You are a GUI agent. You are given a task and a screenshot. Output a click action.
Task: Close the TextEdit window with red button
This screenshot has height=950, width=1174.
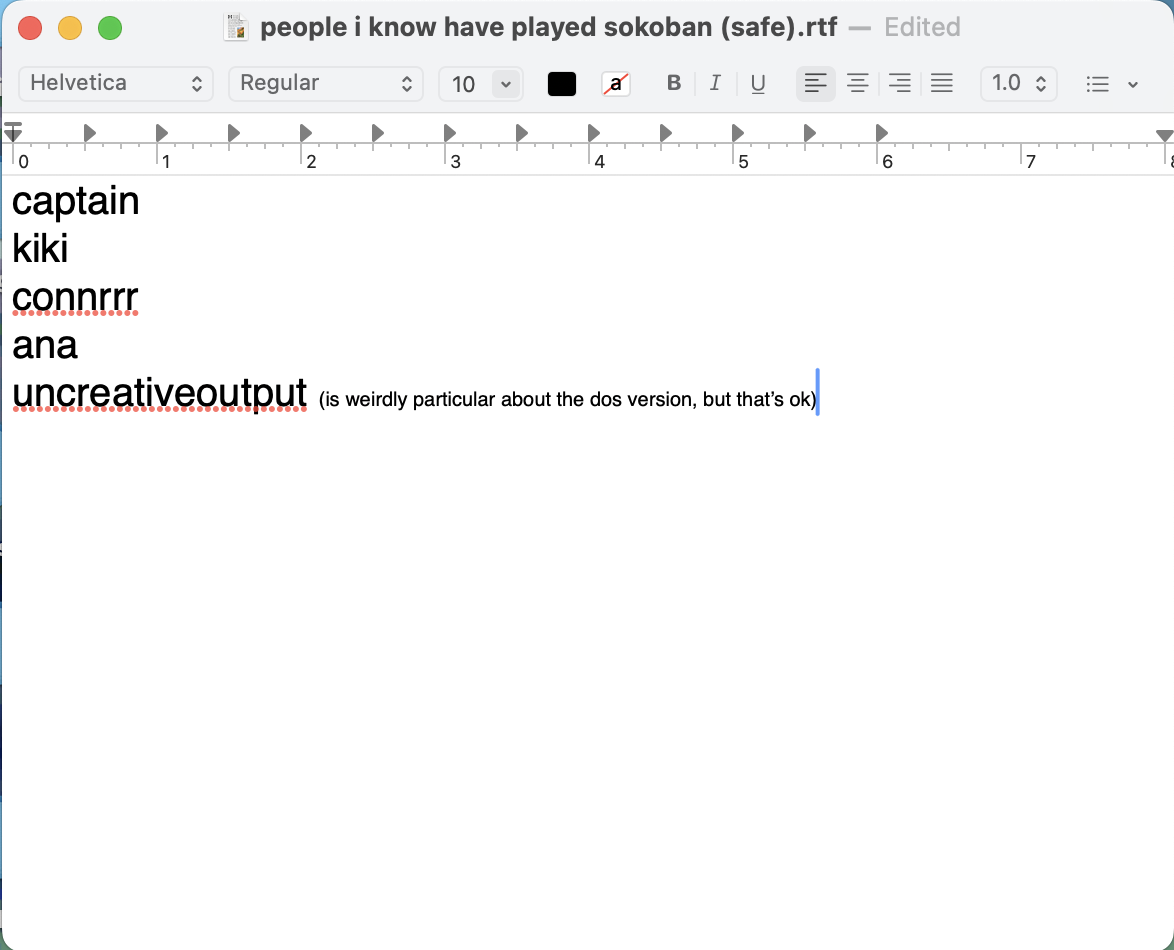pos(30,28)
